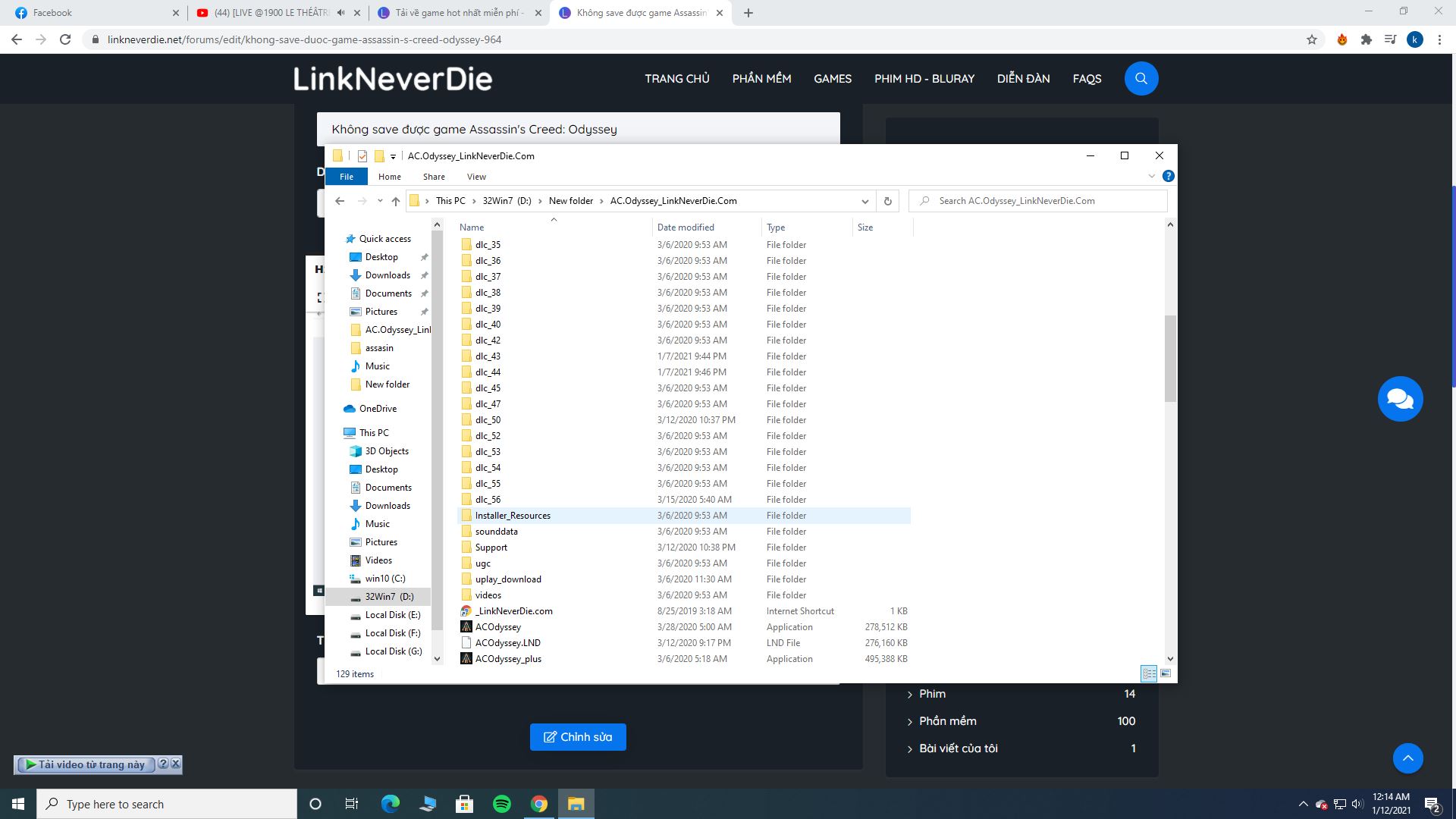Open Chrome extensions puzzle icon
1456x819 pixels.
point(1366,39)
